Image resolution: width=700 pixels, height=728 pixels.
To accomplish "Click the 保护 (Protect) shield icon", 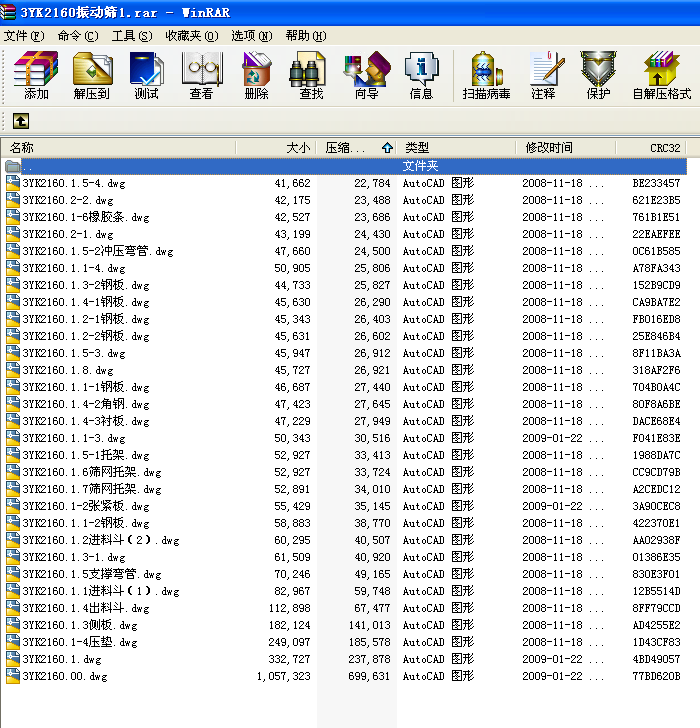I will 598,76.
